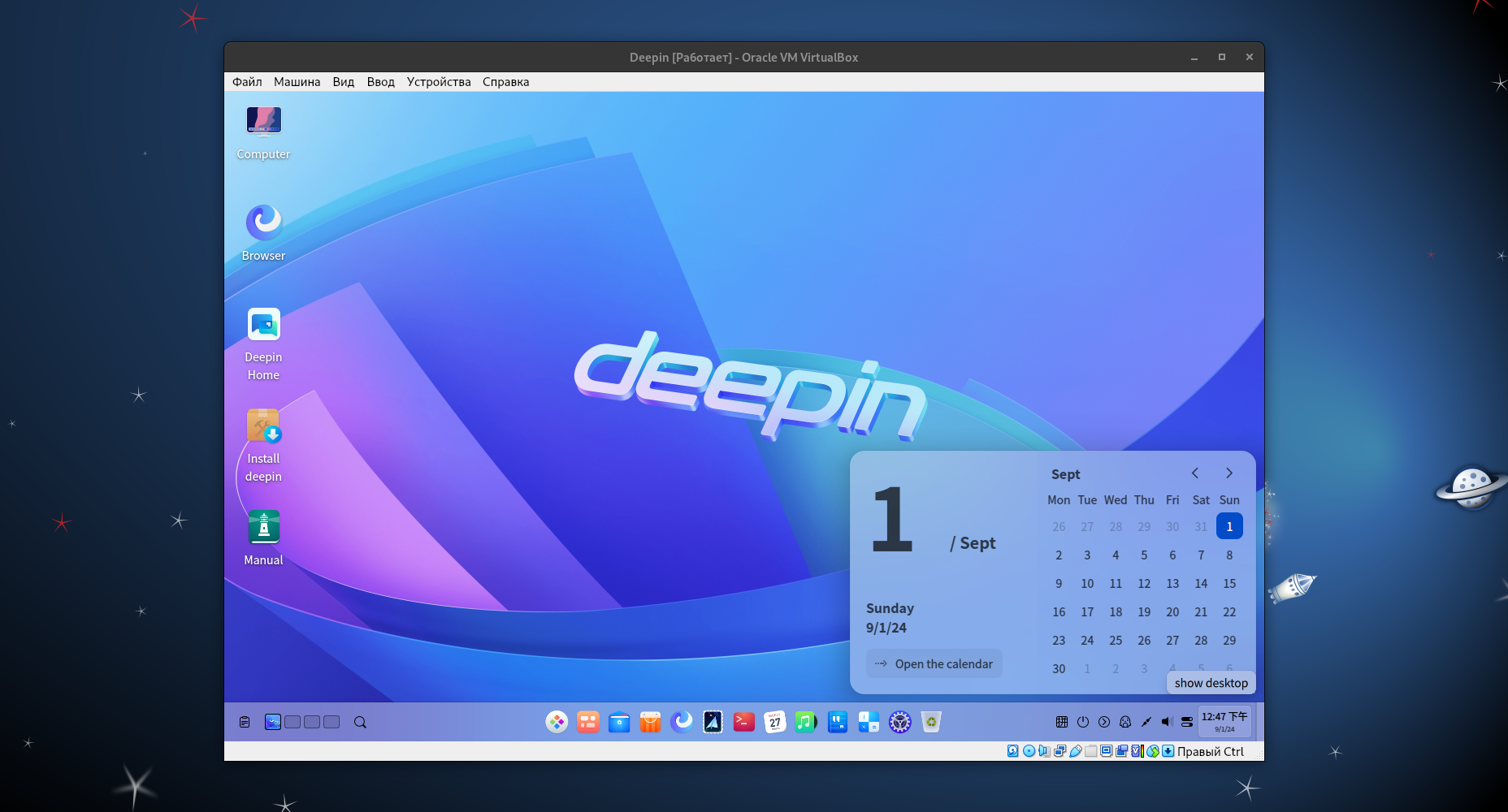Screen dimensions: 1508x812
Task: Click VirtualBox network status icon
Action: 1060,751
